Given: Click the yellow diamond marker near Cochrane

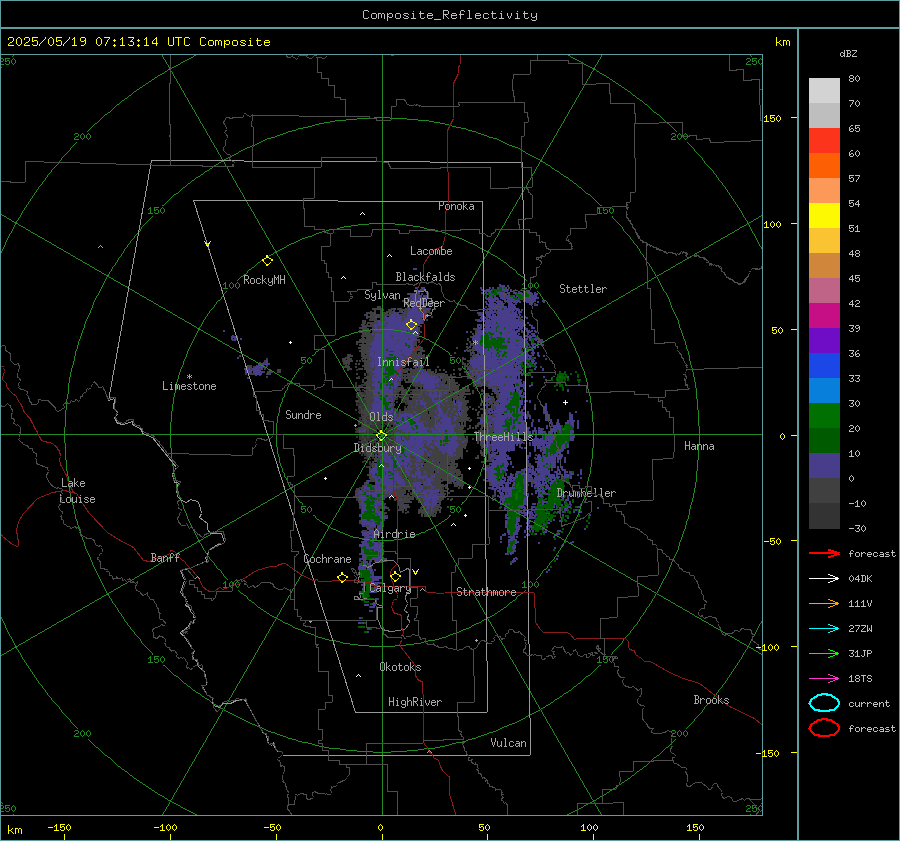Looking at the screenshot, I should pyautogui.click(x=342, y=577).
